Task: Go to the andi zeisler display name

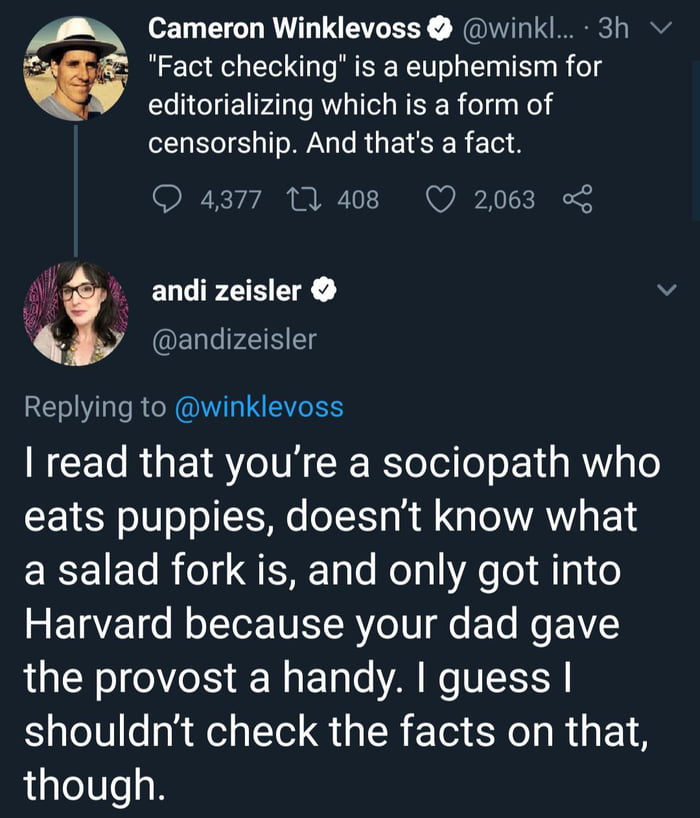Action: pos(227,291)
